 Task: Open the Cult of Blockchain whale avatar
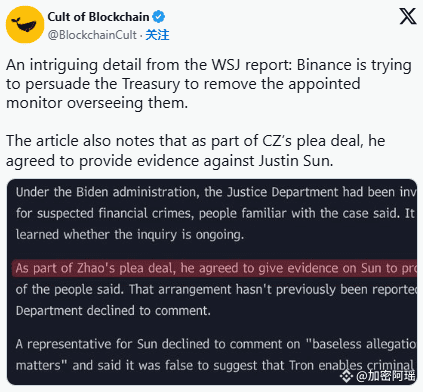25,24
